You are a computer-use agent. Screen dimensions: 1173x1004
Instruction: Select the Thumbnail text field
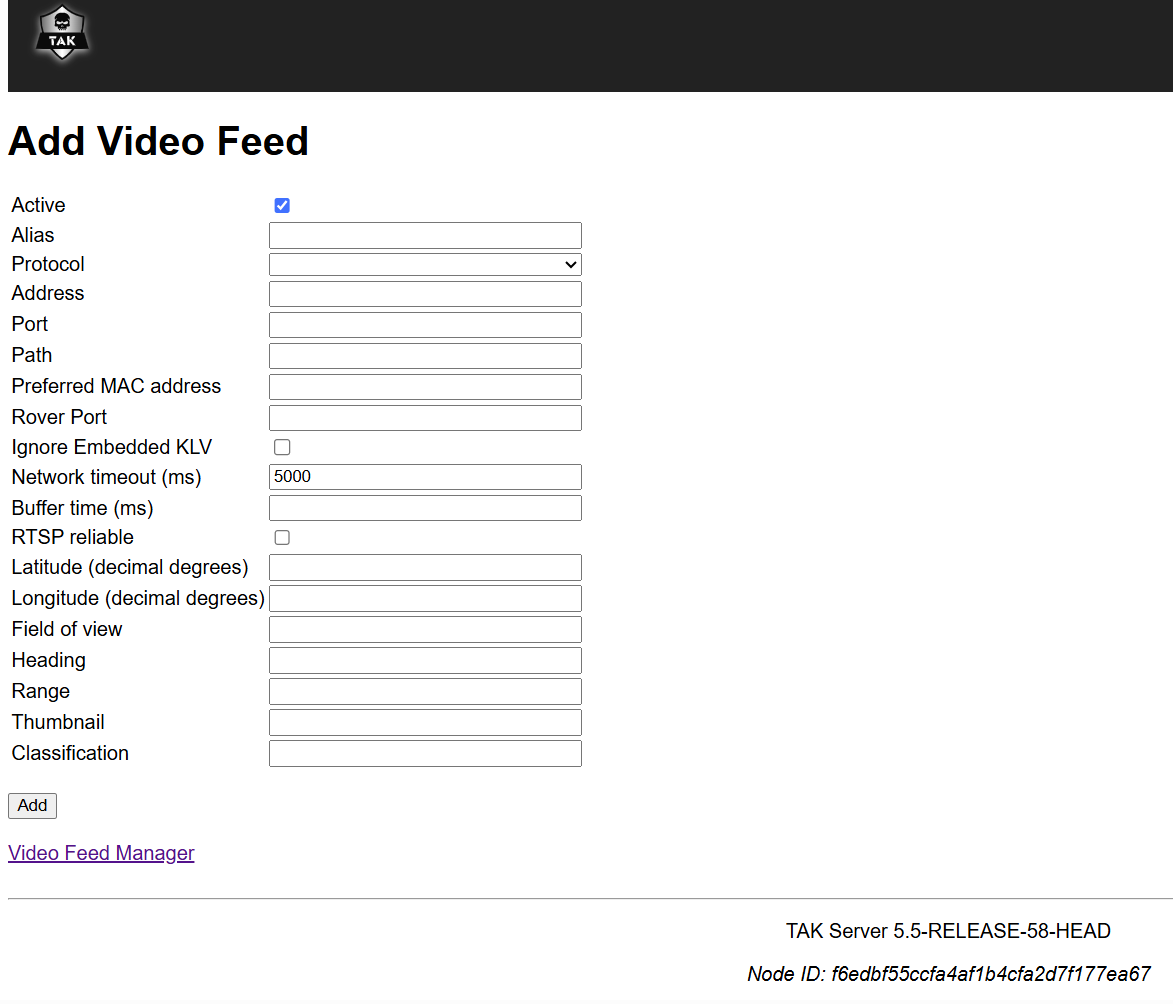click(x=425, y=723)
